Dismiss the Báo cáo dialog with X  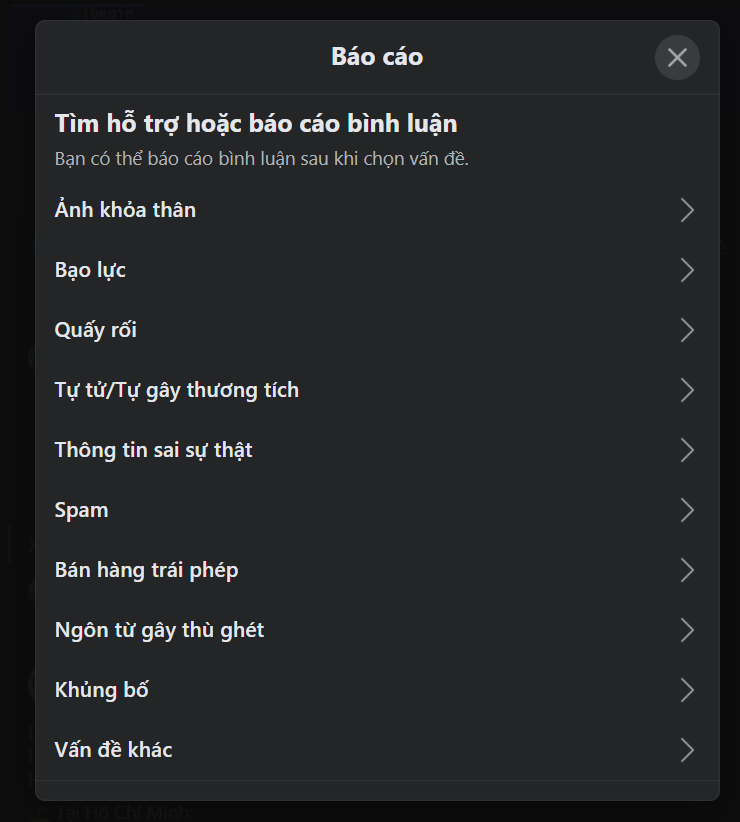[x=677, y=58]
